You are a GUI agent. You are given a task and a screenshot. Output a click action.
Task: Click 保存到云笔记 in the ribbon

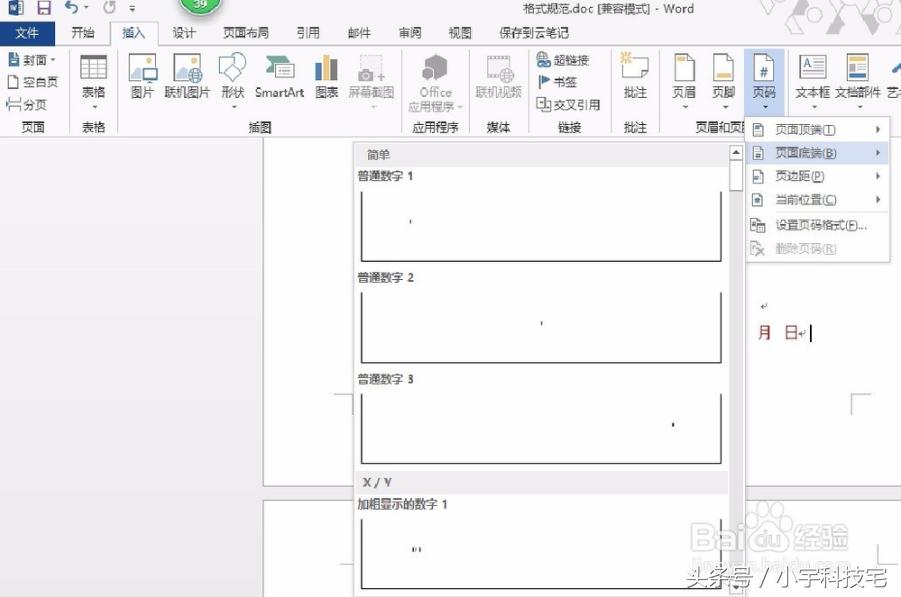[532, 32]
